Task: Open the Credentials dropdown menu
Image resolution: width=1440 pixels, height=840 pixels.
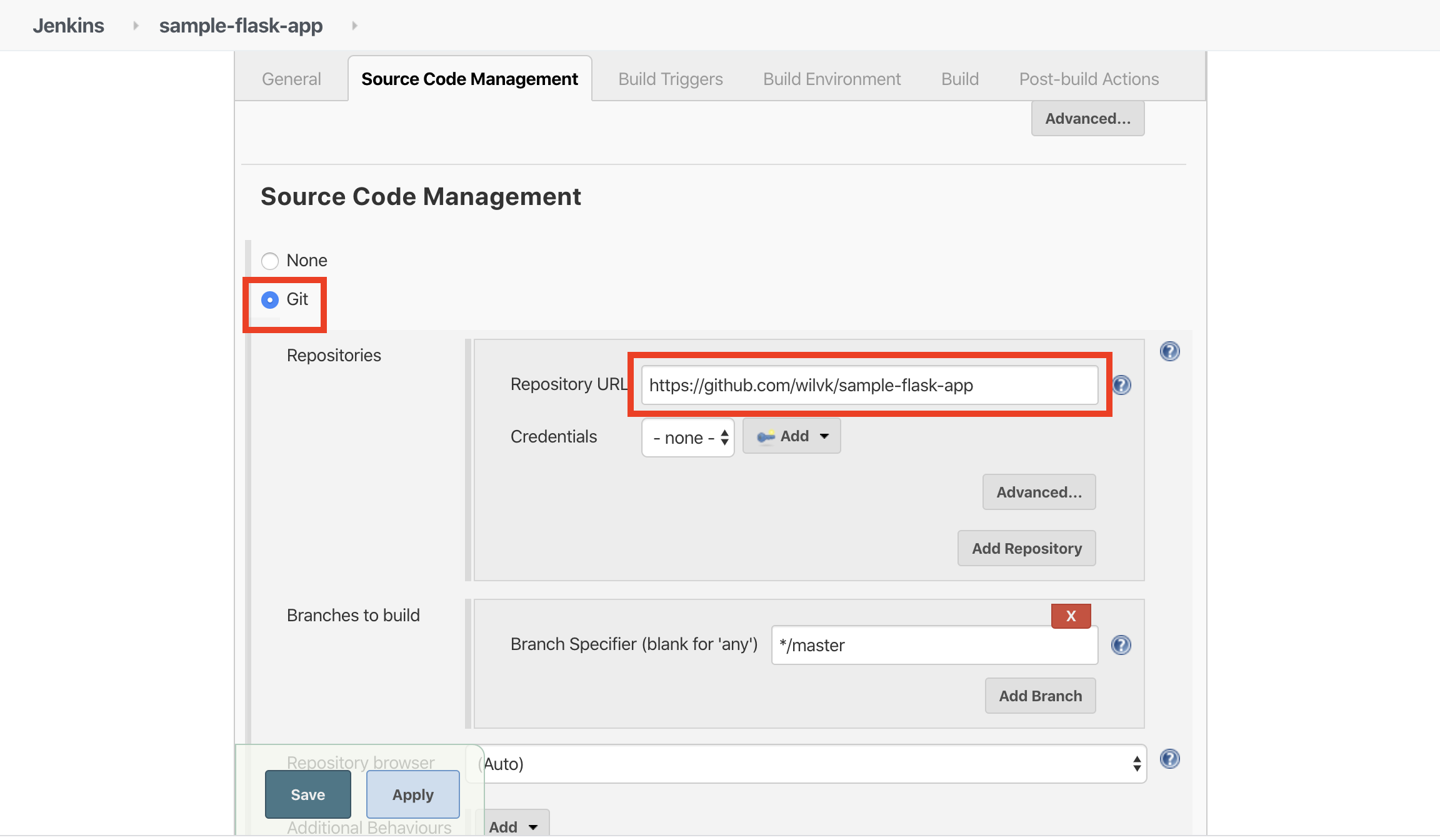Action: coord(687,436)
